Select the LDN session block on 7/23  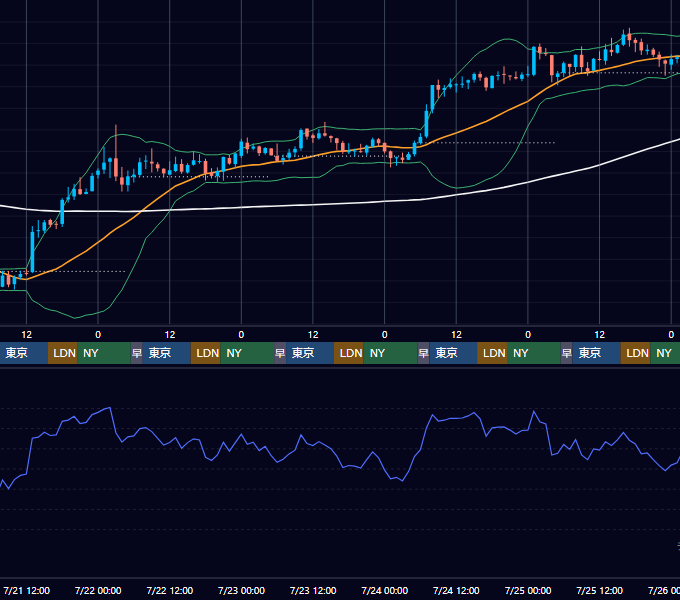[x=349, y=353]
